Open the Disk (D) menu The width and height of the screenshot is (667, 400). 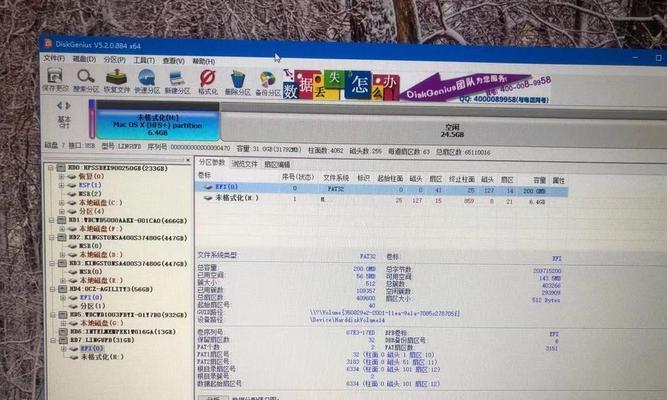click(x=84, y=59)
